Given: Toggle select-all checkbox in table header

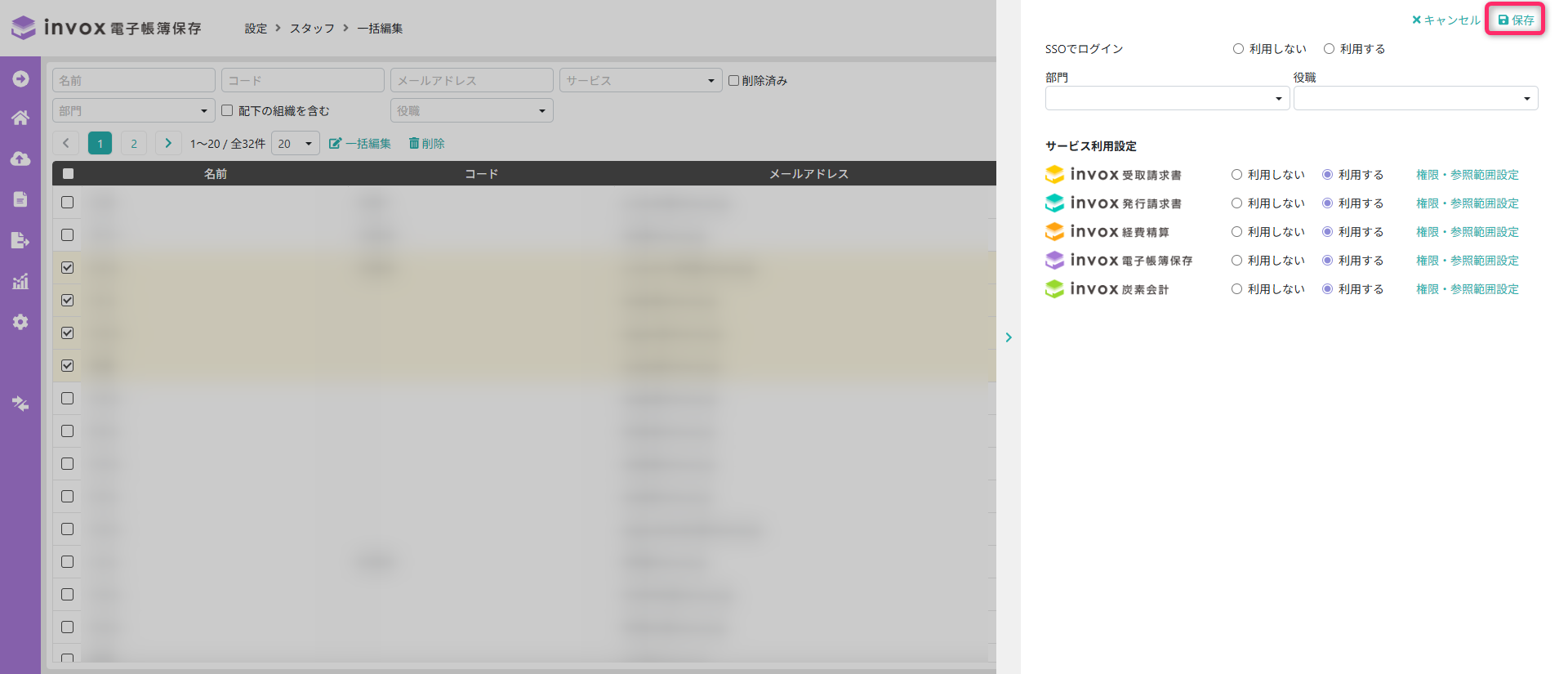Looking at the screenshot, I should (68, 173).
